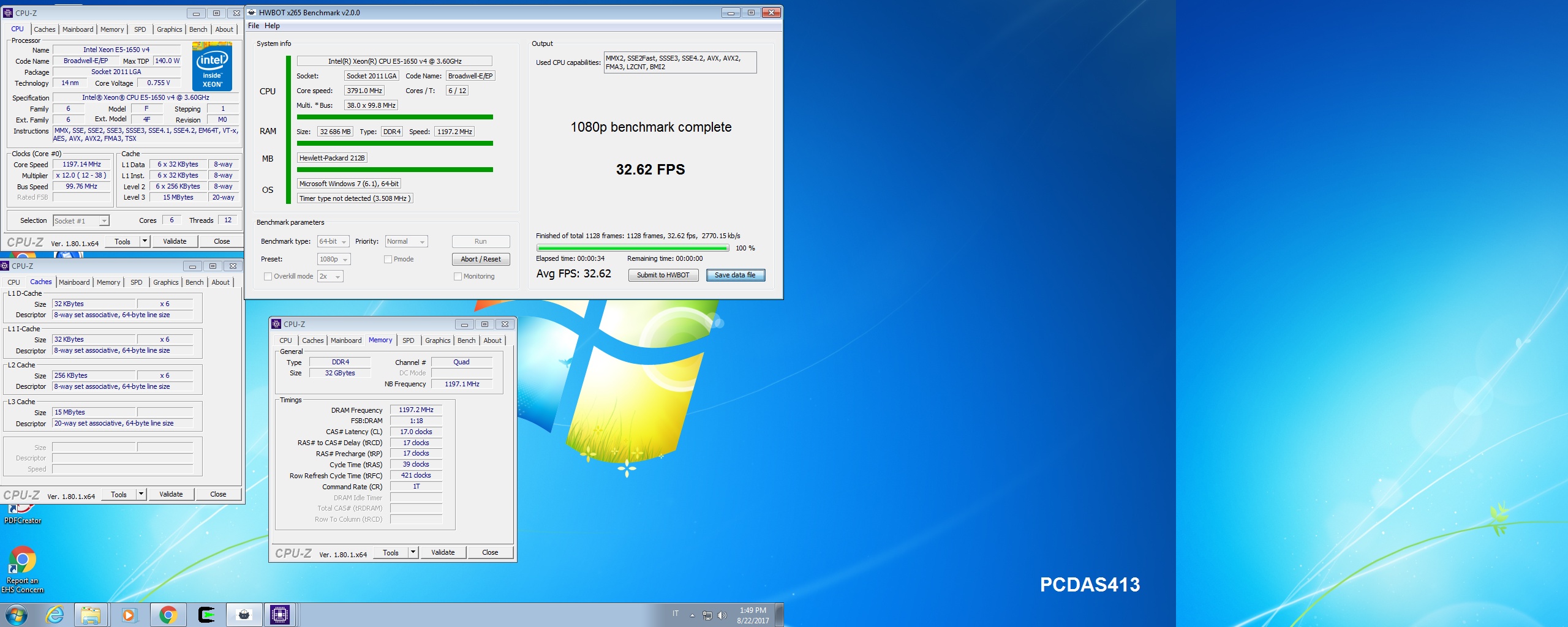Switch to SPD tab in CPU-Z Memory window
This screenshot has height=627, width=1568.
[x=409, y=340]
